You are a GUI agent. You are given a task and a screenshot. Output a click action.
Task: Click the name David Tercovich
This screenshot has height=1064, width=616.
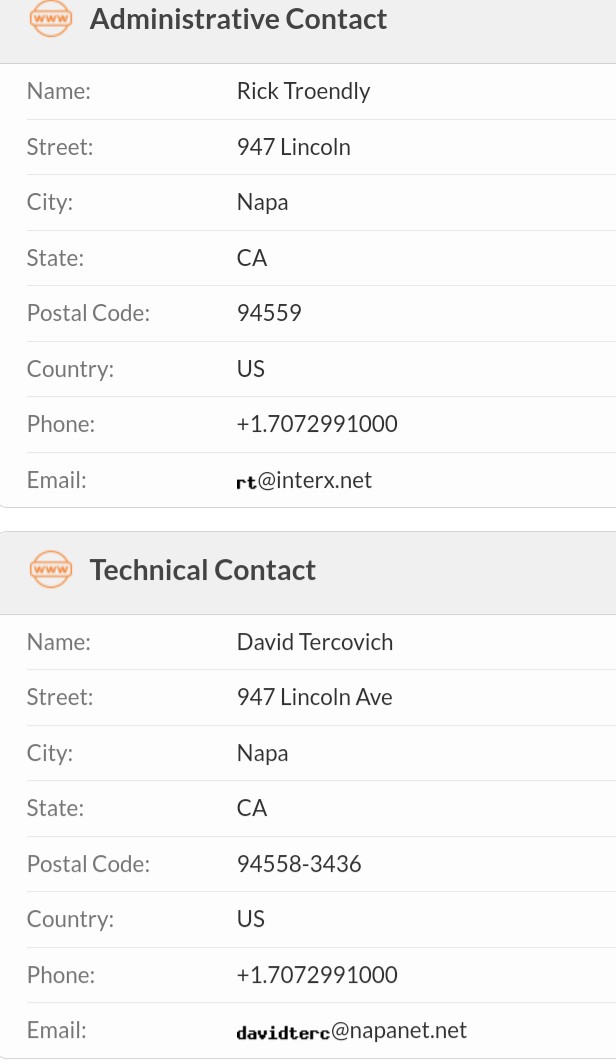315,642
